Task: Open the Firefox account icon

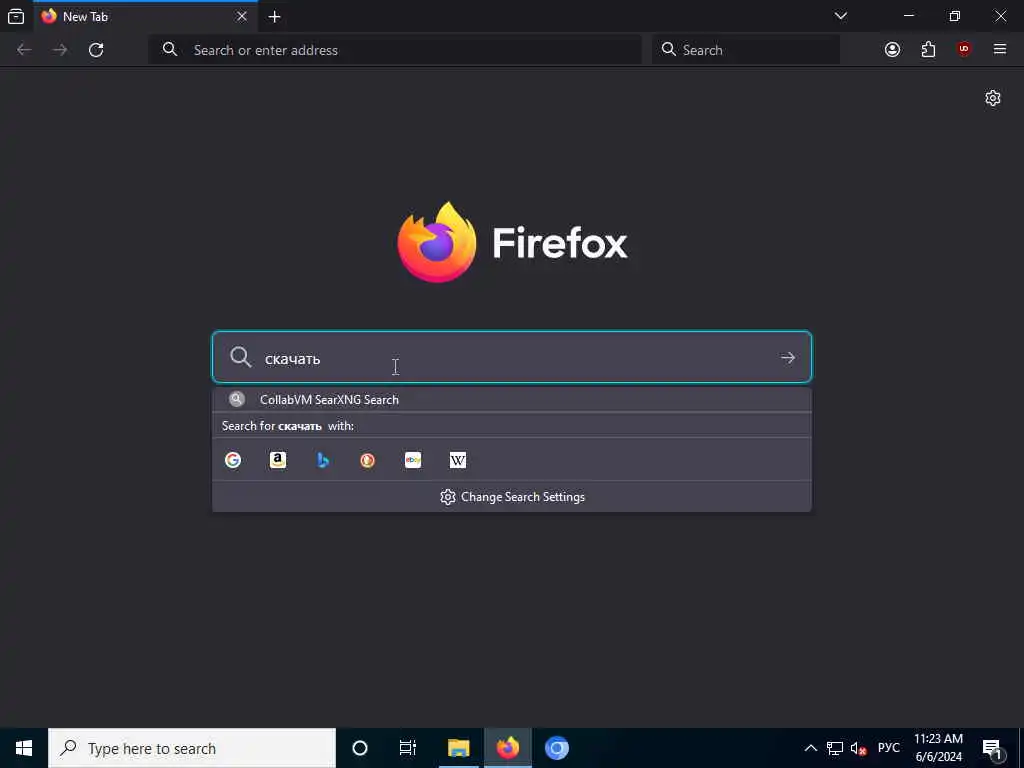Action: [x=892, y=50]
